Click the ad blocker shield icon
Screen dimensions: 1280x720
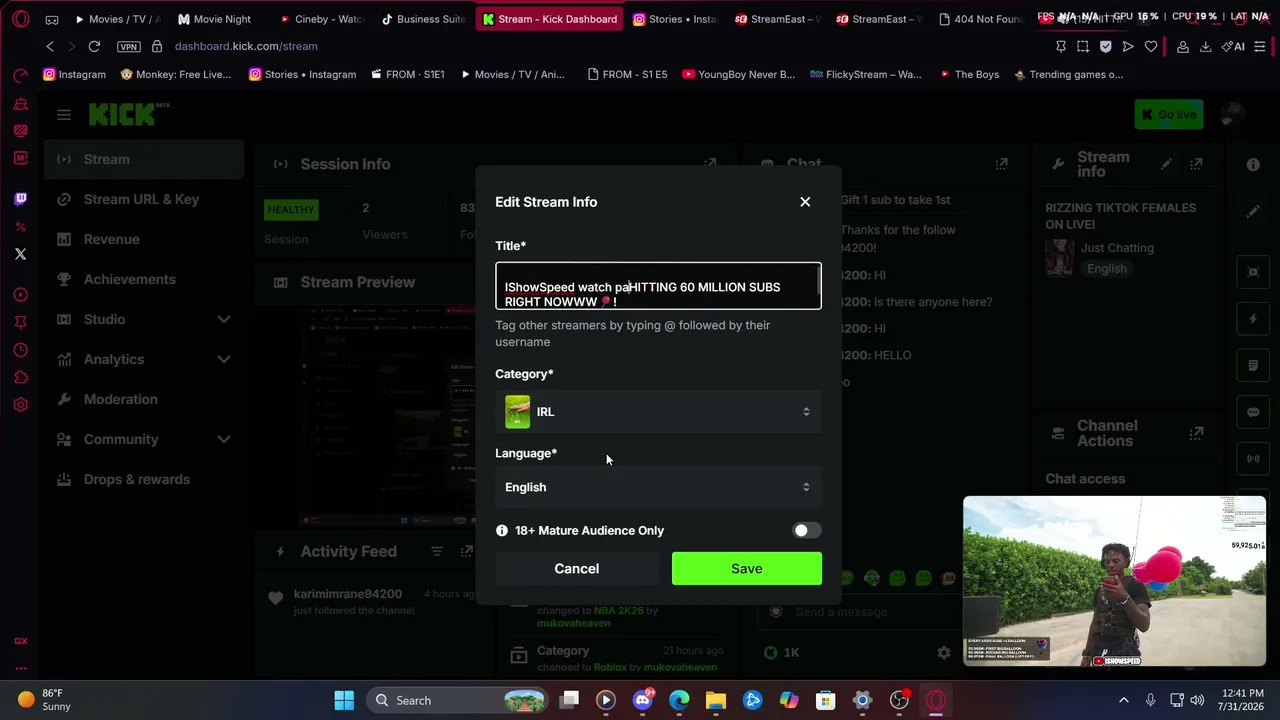tap(1105, 46)
